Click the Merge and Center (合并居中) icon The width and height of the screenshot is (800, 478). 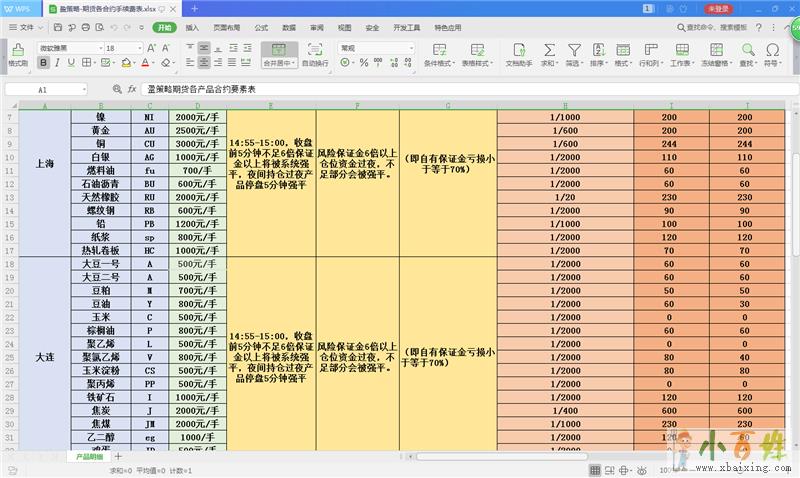278,49
